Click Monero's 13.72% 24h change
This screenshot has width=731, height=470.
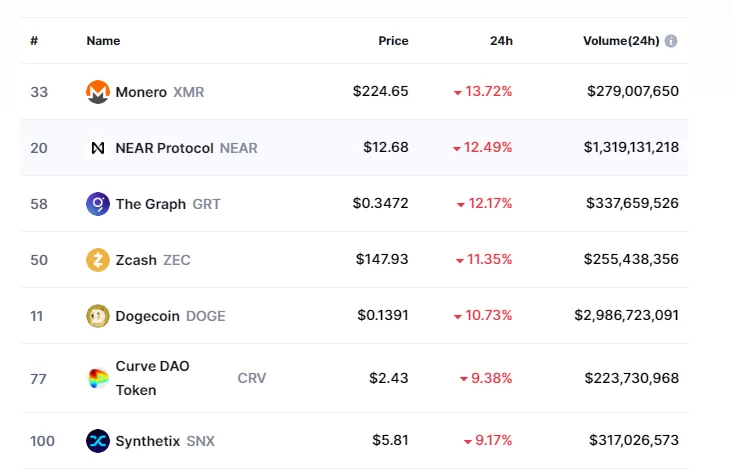click(x=488, y=92)
